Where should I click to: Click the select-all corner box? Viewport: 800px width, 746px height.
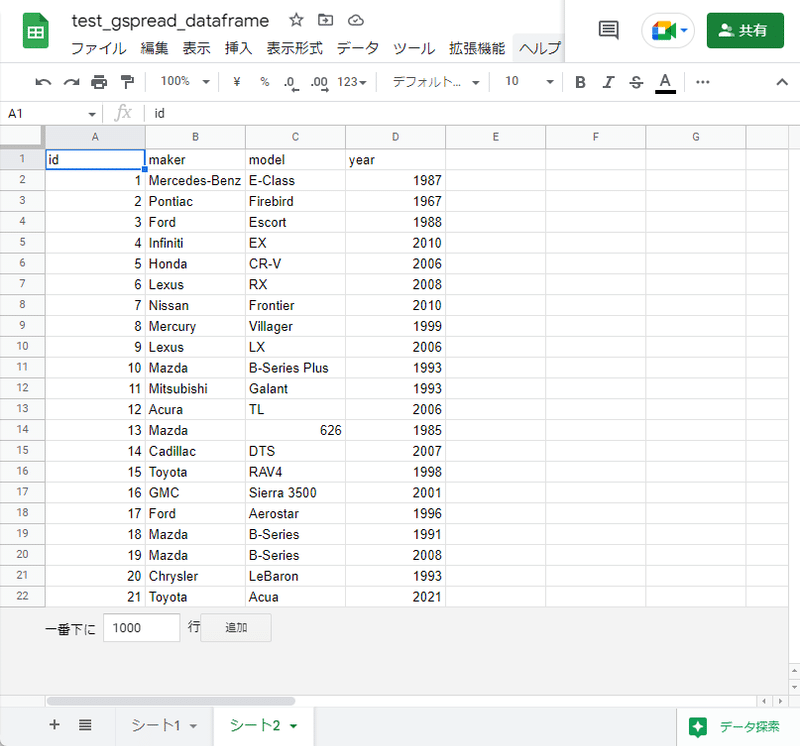pos(22,137)
